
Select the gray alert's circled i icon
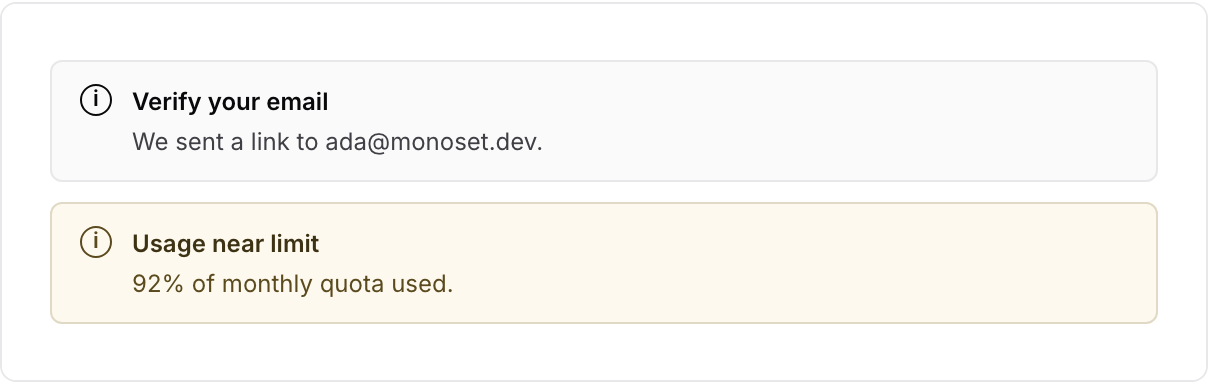click(95, 101)
